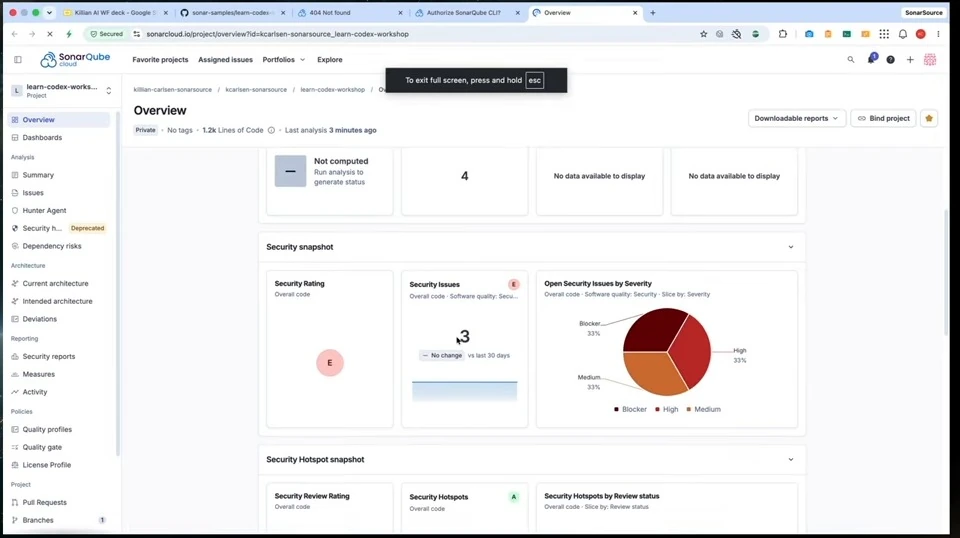960x538 pixels.
Task: Open Branches in the sidebar
Action: point(59,520)
